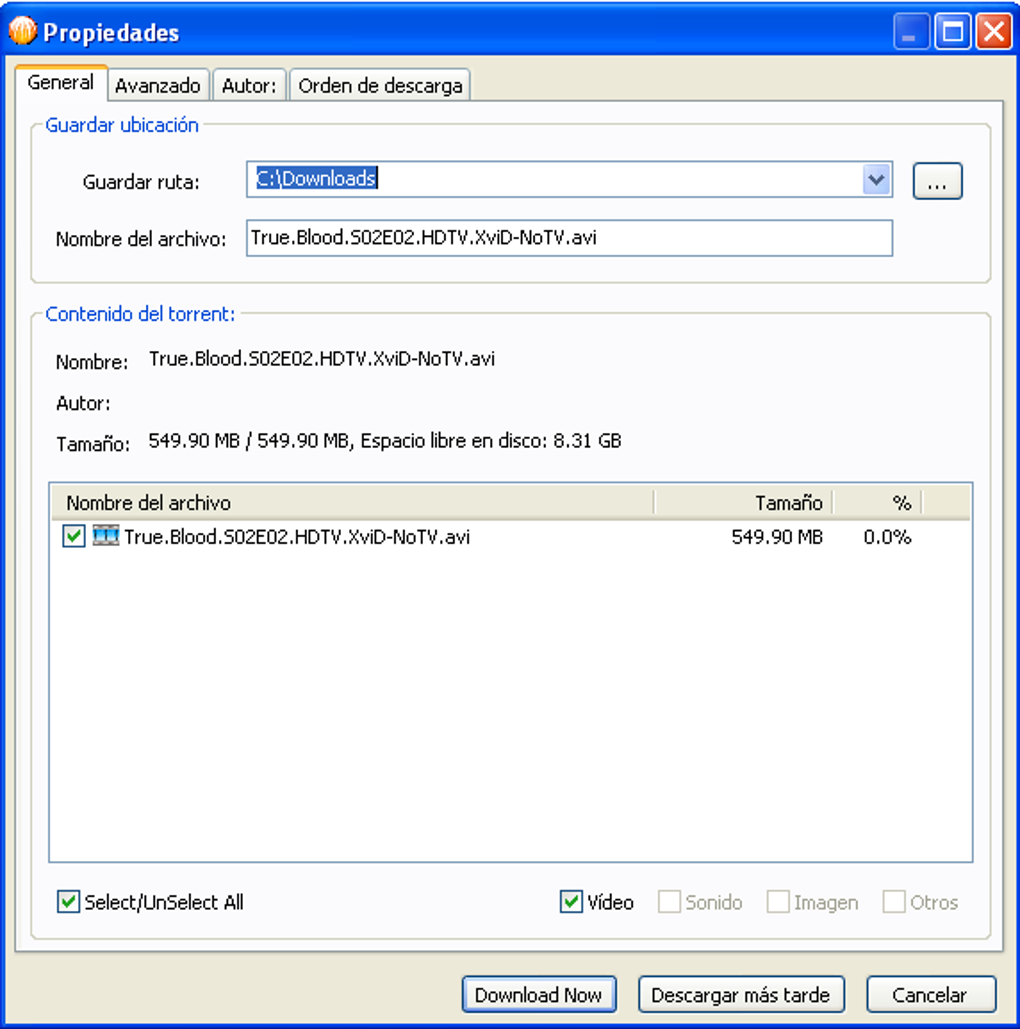This screenshot has width=1020, height=1029.
Task: Toggle the Select/UnSelect All checkbox
Action: click(x=68, y=902)
